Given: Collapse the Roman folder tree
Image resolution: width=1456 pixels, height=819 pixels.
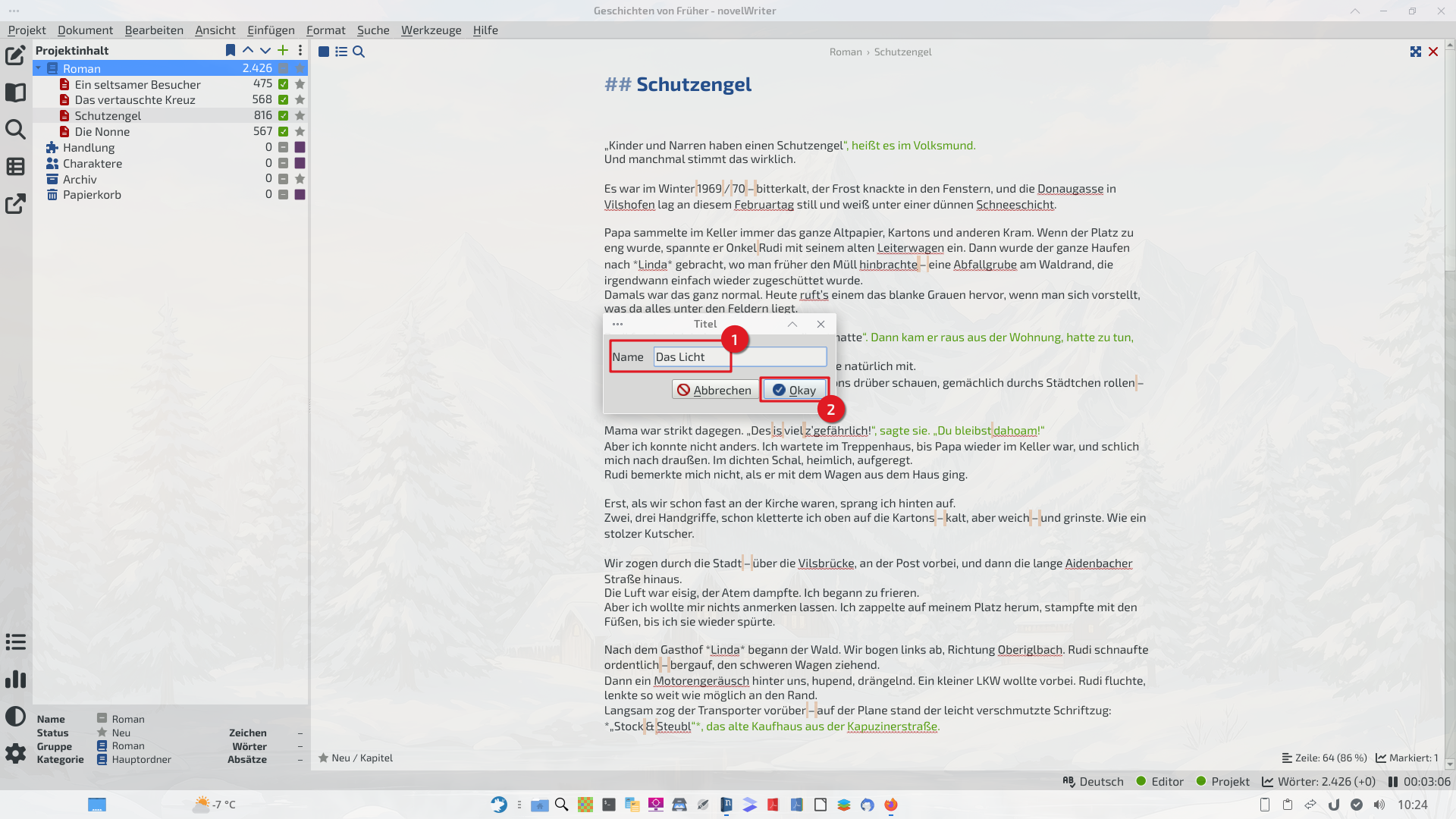Looking at the screenshot, I should click(x=39, y=68).
